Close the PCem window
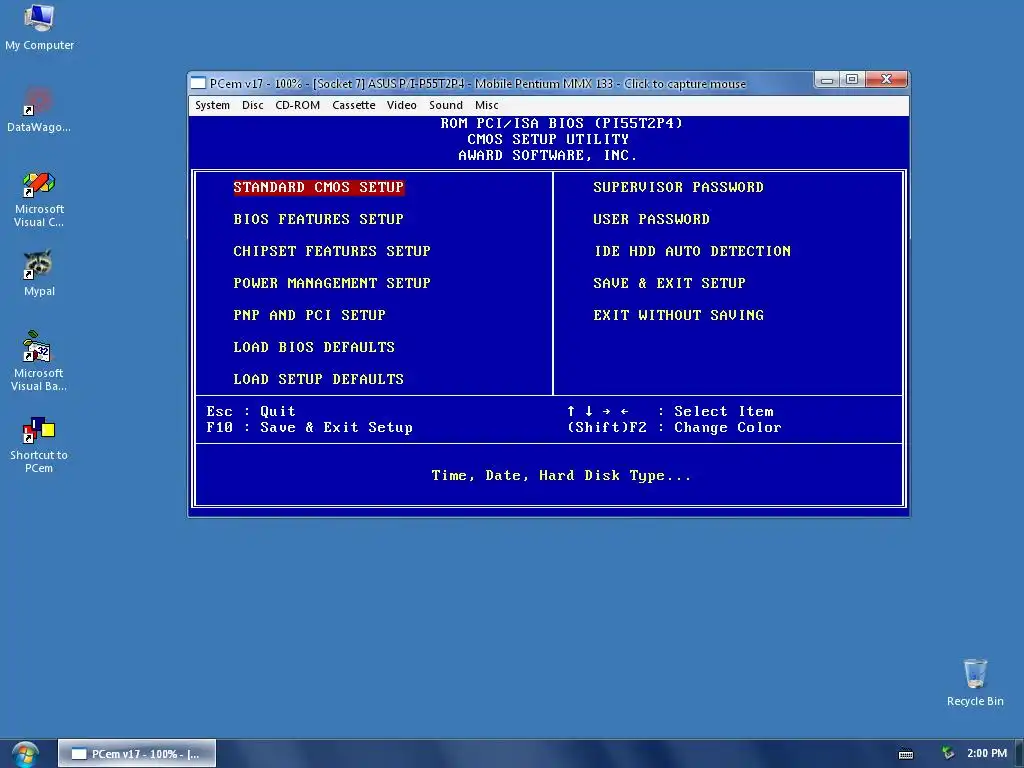The height and width of the screenshot is (768, 1024). (886, 80)
